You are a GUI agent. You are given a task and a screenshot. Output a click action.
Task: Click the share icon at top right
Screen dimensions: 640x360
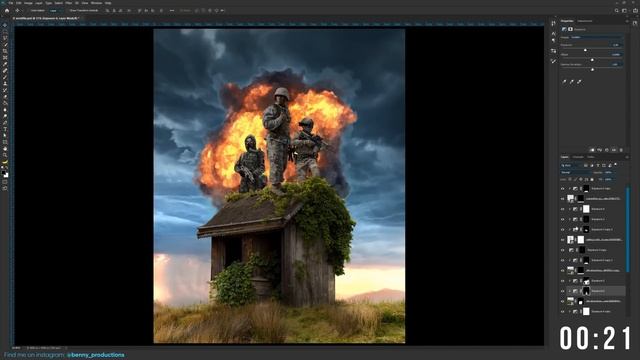coord(635,11)
